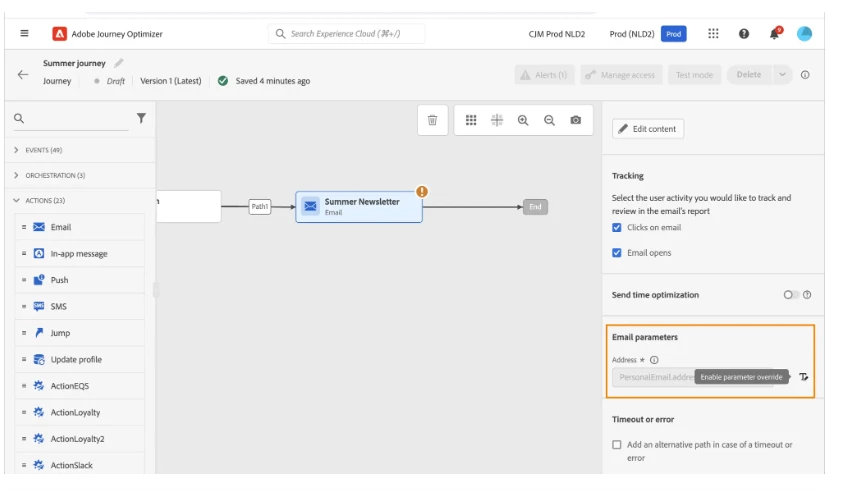Open the user profile avatar
The image size is (848, 490).
pos(804,34)
